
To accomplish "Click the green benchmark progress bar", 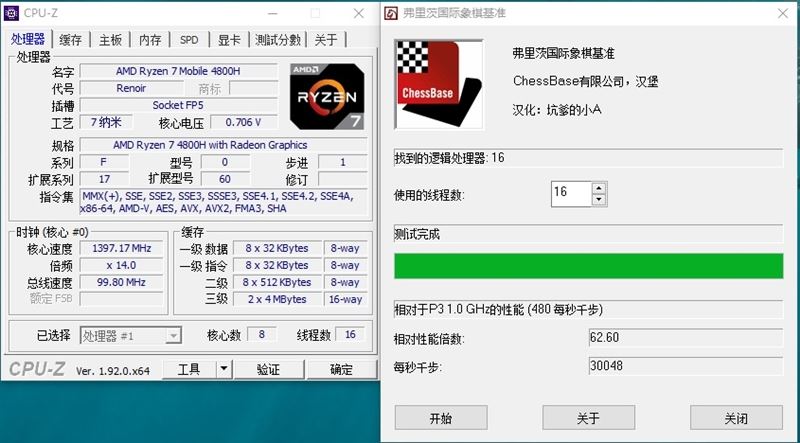I will click(x=588, y=266).
